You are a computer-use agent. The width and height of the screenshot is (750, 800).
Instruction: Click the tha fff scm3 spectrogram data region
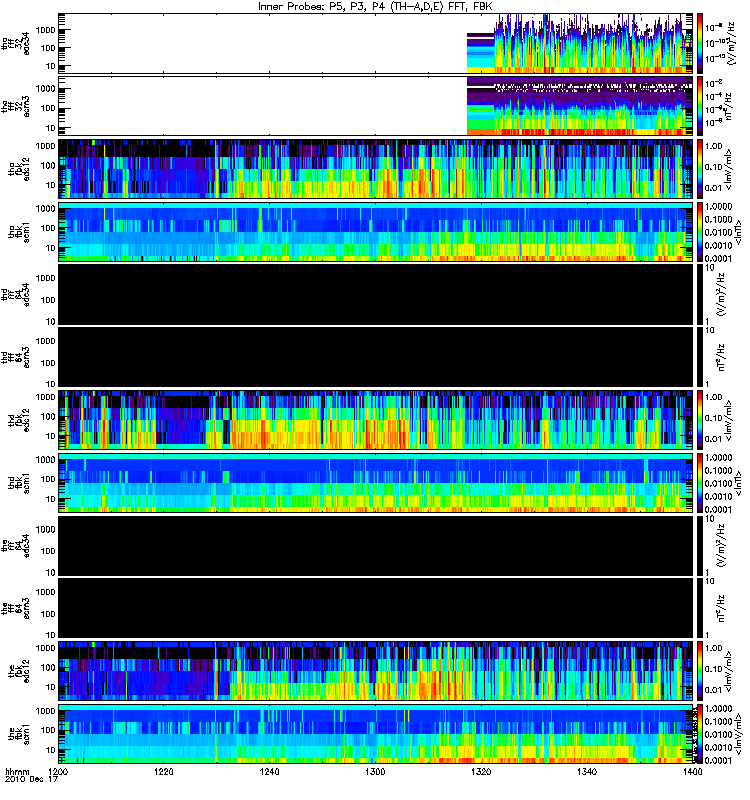[x=580, y=106]
